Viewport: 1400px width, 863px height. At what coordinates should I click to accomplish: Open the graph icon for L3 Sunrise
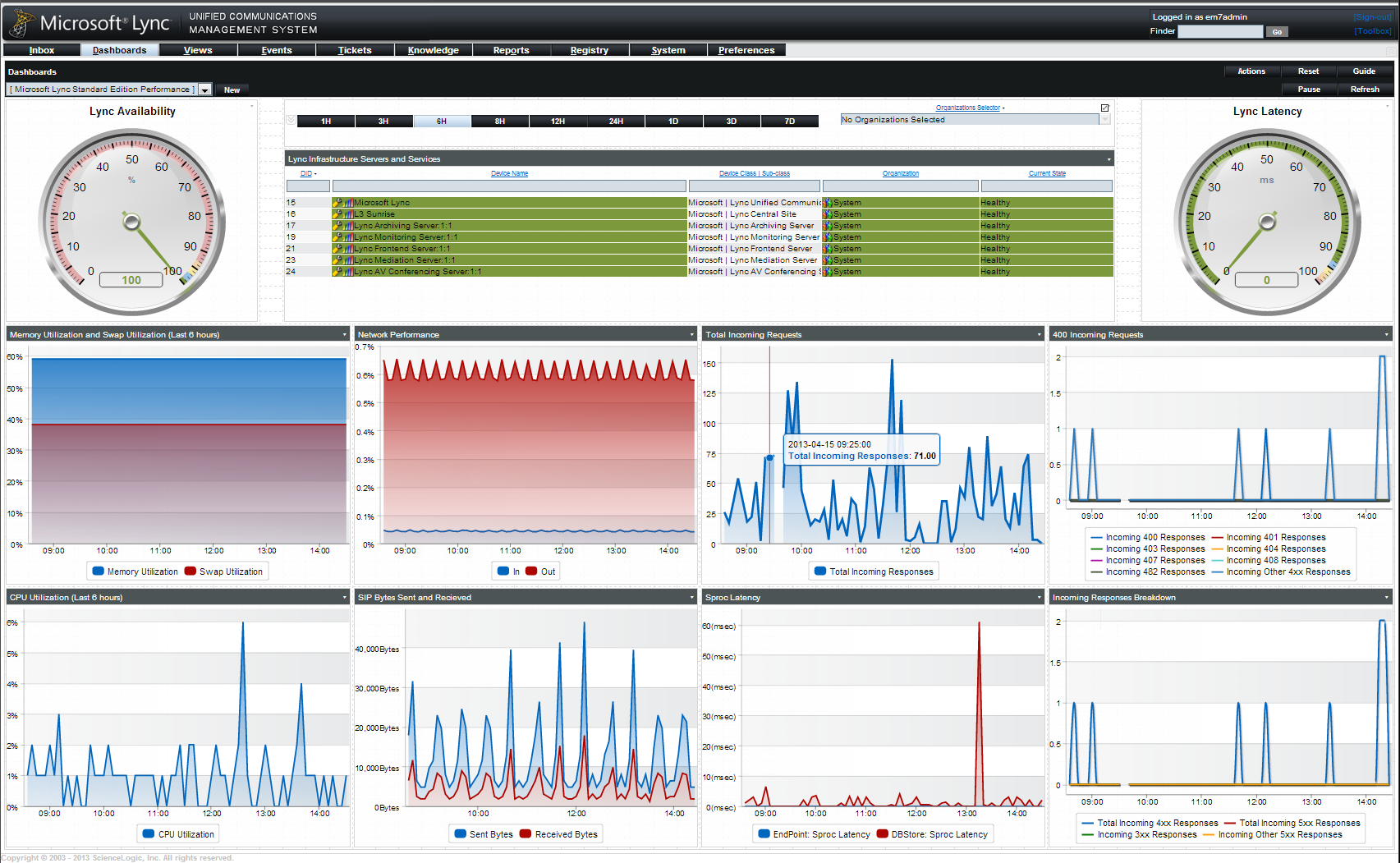coord(348,213)
